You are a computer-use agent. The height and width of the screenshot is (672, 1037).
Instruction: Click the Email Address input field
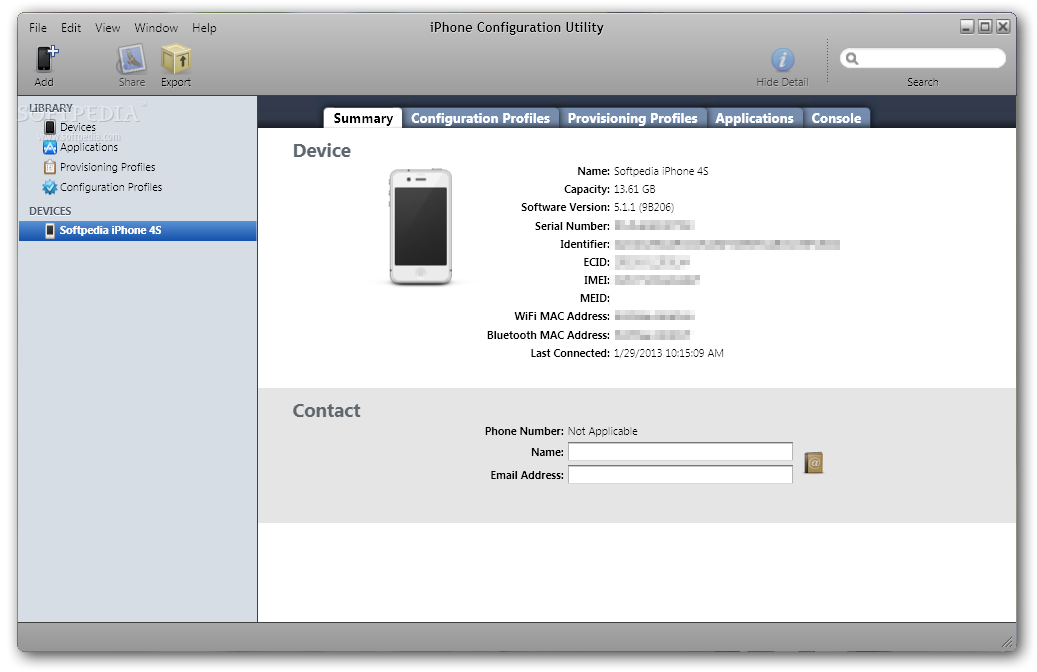click(680, 475)
